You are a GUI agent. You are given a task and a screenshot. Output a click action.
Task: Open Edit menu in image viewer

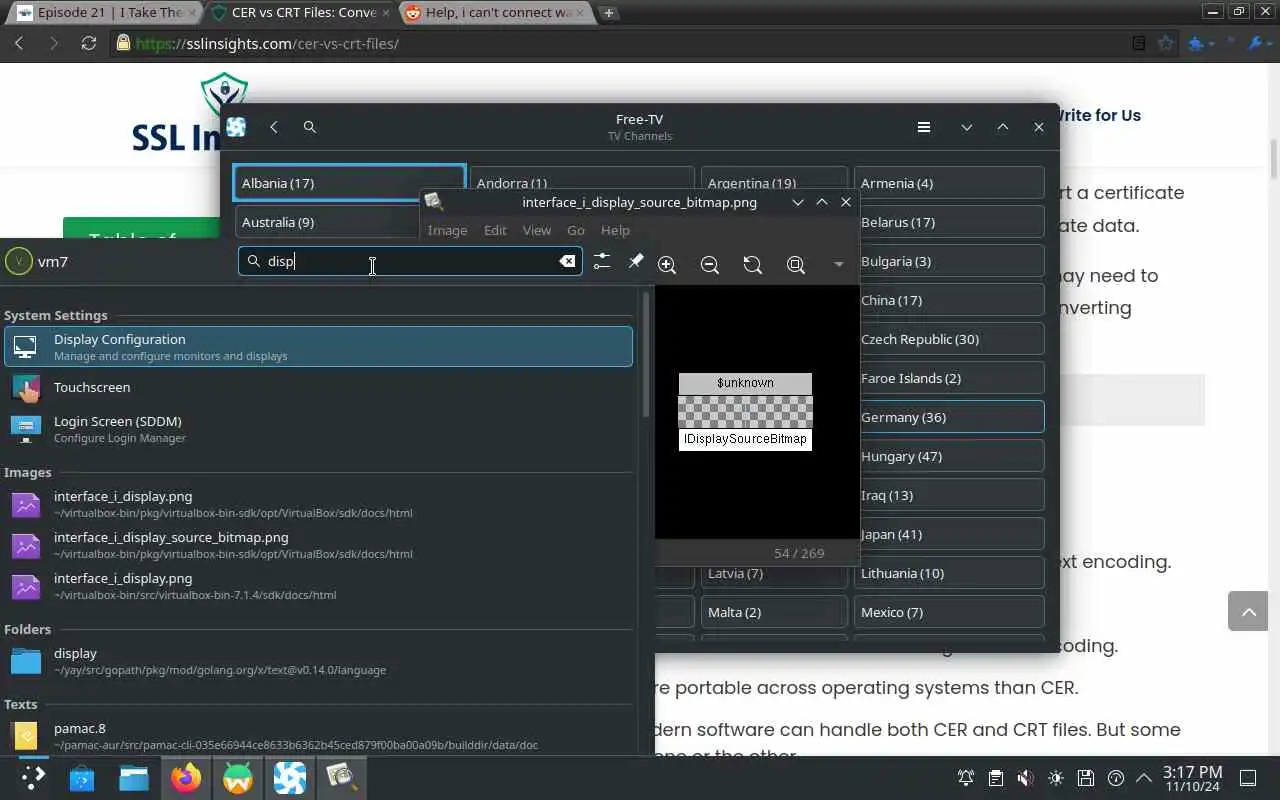[x=495, y=230]
